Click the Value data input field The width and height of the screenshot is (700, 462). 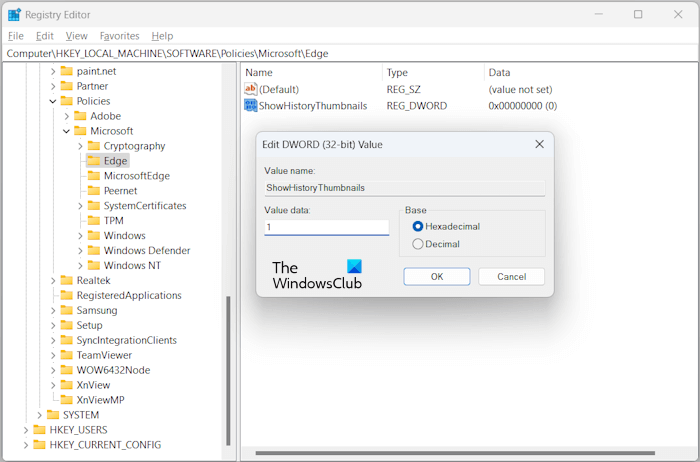click(326, 227)
